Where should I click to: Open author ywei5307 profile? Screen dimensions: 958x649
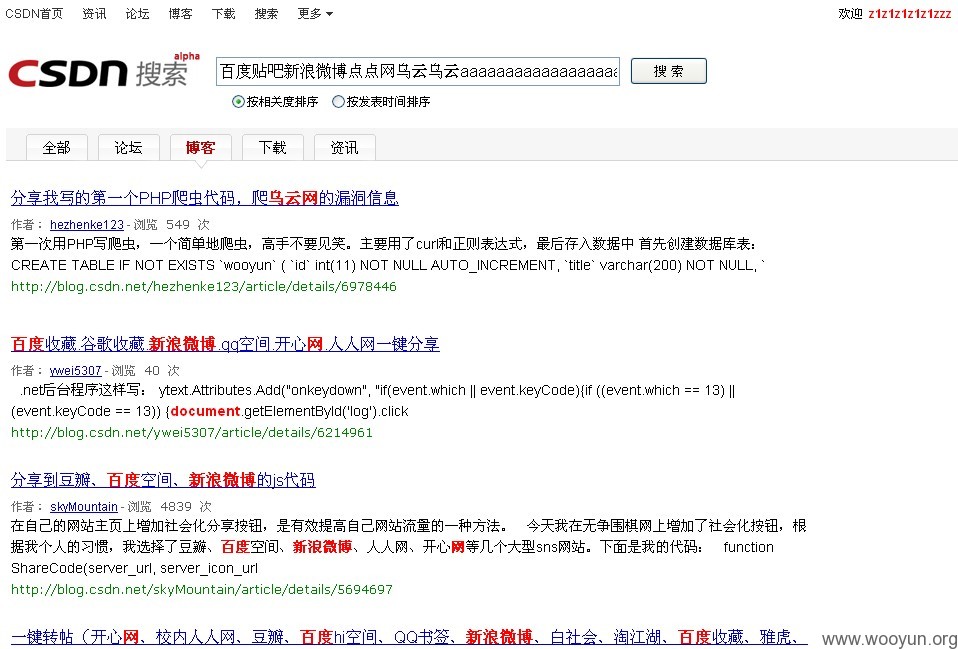point(76,371)
